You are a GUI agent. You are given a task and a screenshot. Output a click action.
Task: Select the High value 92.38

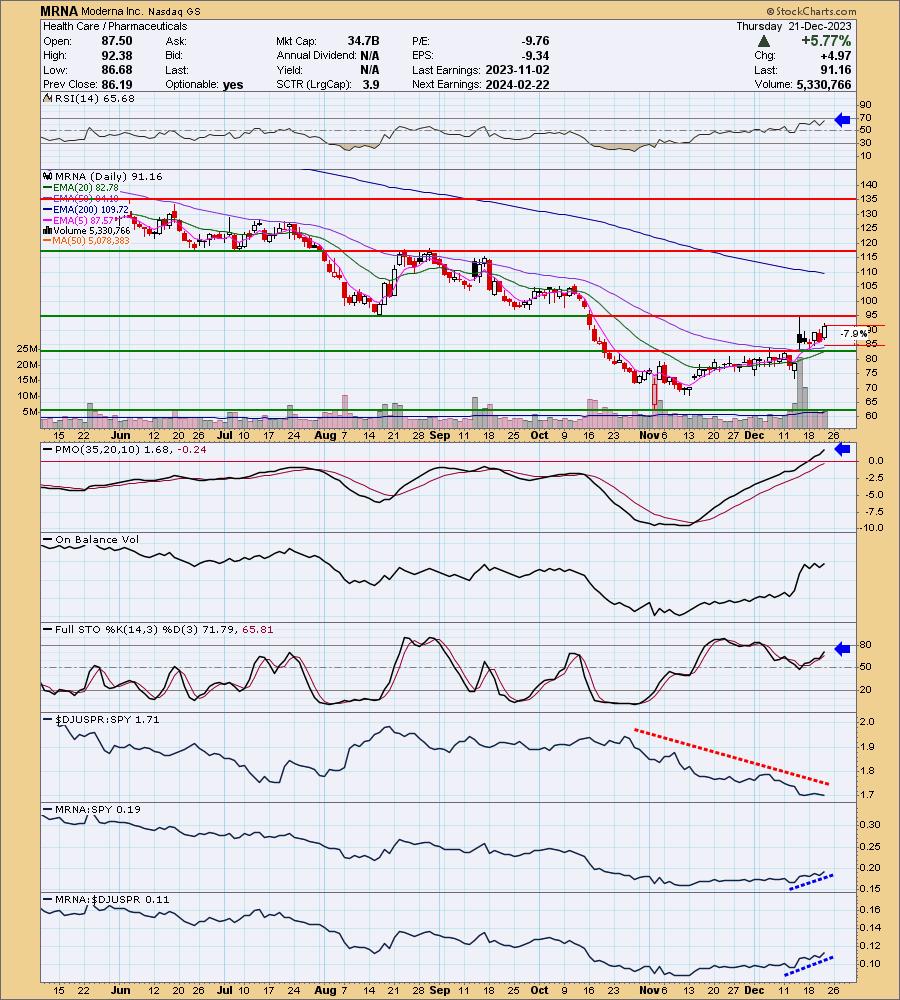(x=117, y=55)
